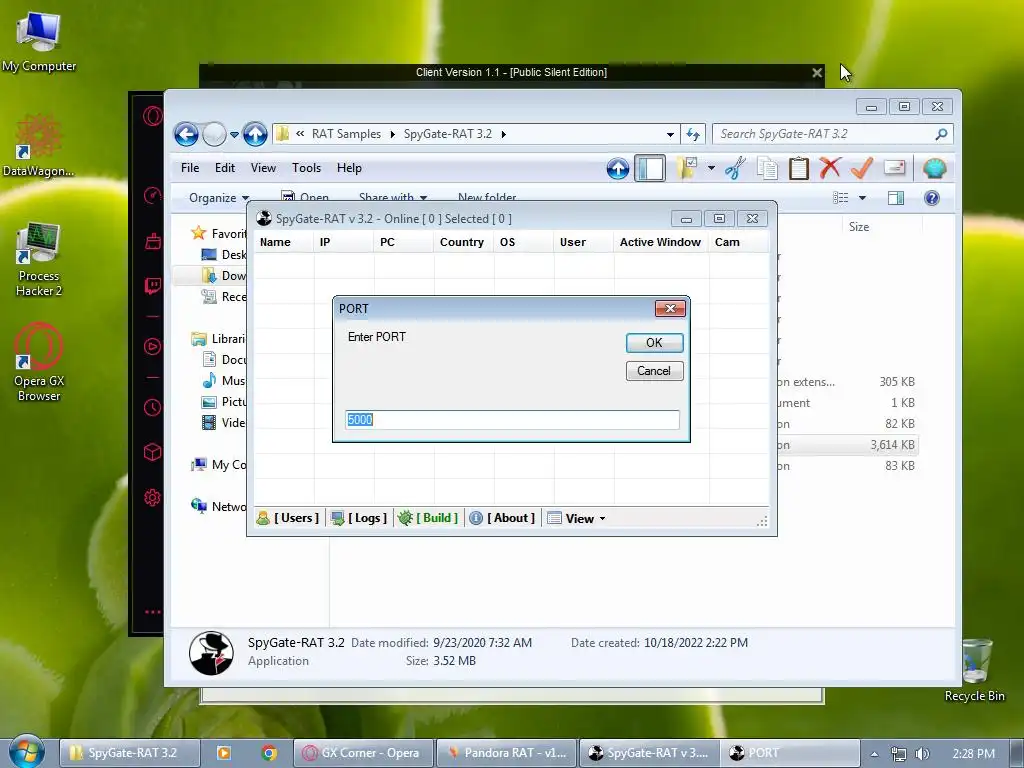Expand the Organize dropdown
This screenshot has width=1024, height=768.
(219, 198)
